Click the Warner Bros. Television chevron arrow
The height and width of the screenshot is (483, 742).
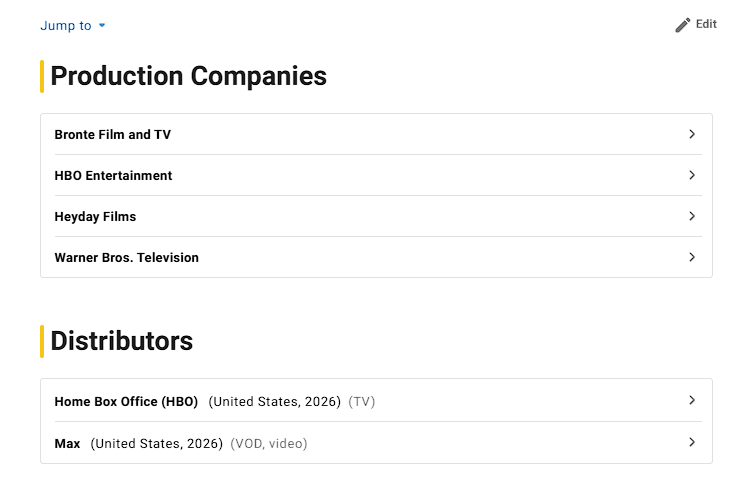(x=692, y=257)
